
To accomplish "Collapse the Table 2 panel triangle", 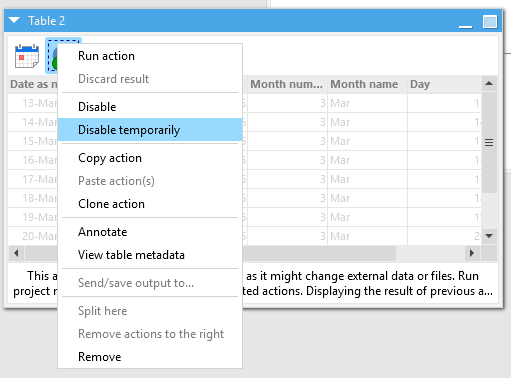I will [x=14, y=20].
